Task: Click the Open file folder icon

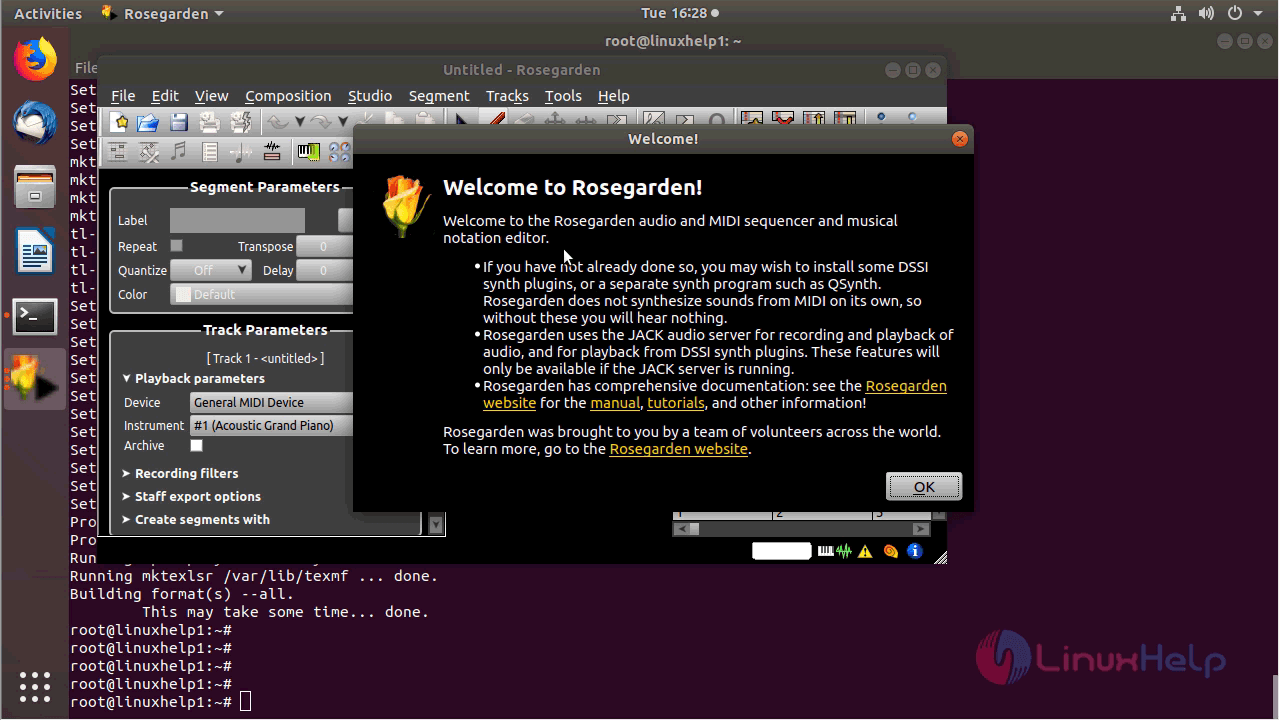Action: (x=148, y=122)
